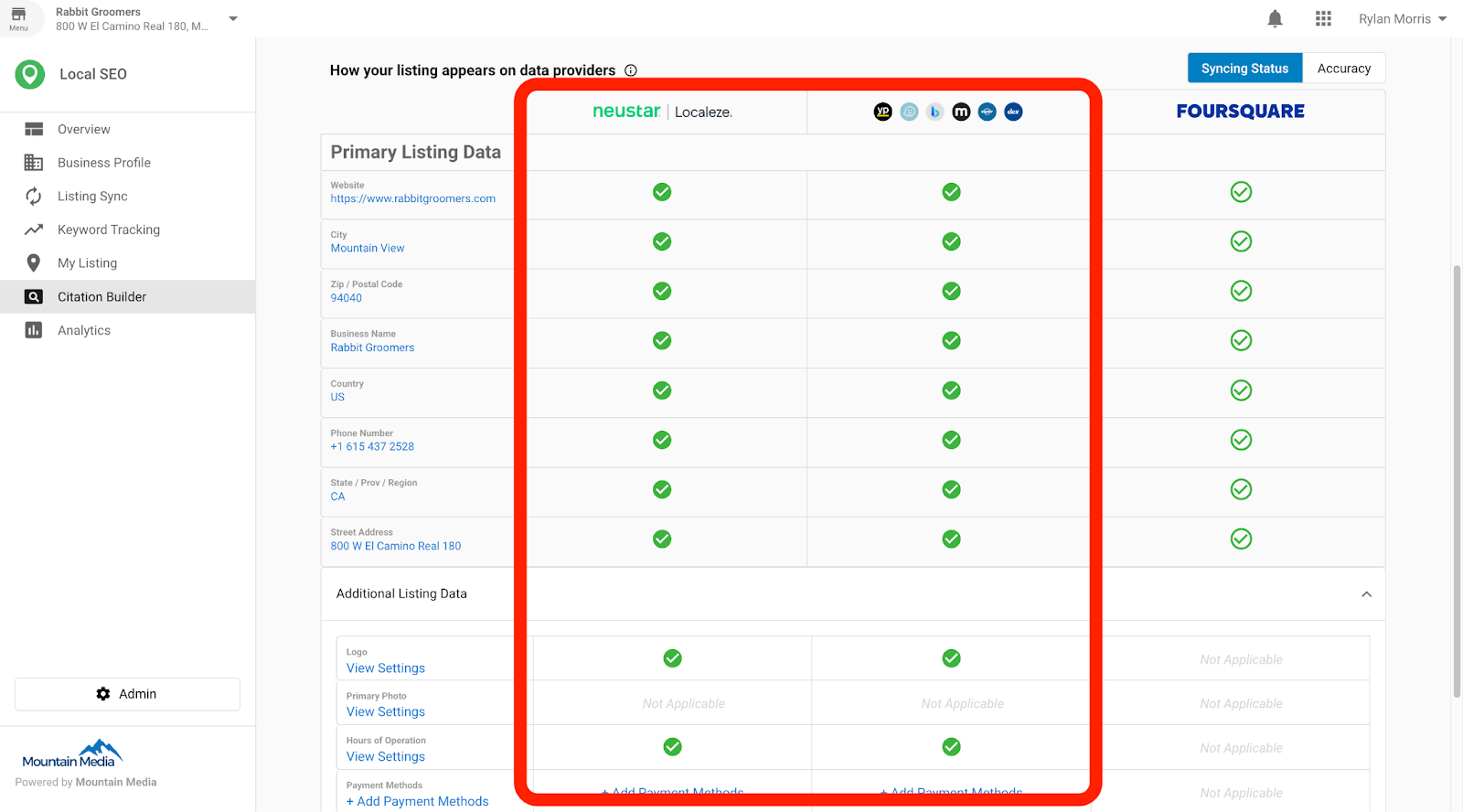Click middle provider checkmark for Zip row
1463x812 pixels.
tap(951, 291)
